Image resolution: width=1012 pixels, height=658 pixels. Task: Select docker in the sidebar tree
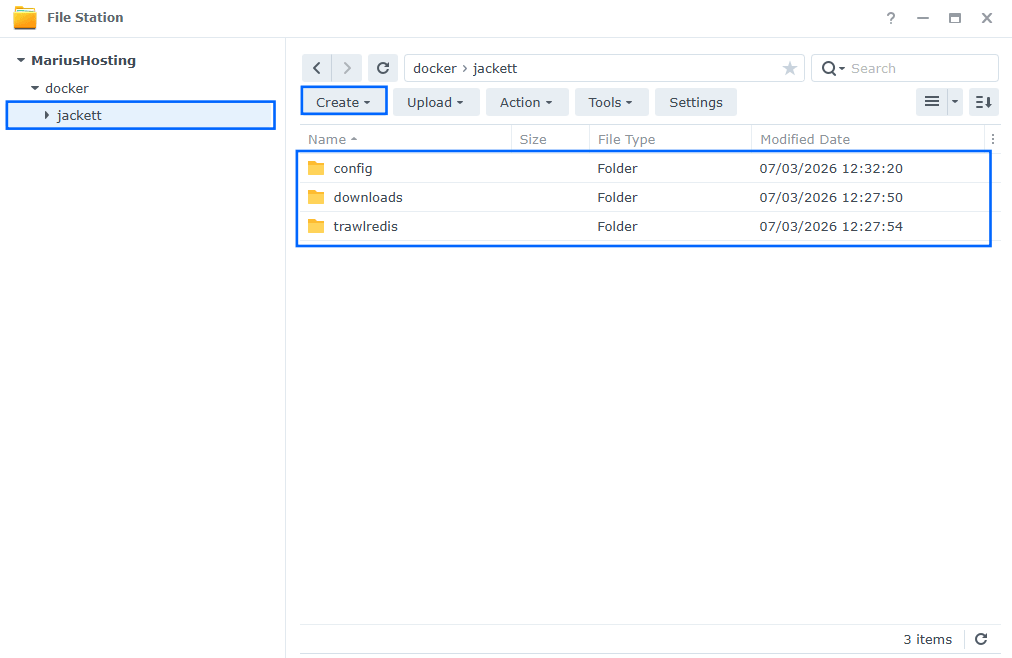tap(66, 88)
